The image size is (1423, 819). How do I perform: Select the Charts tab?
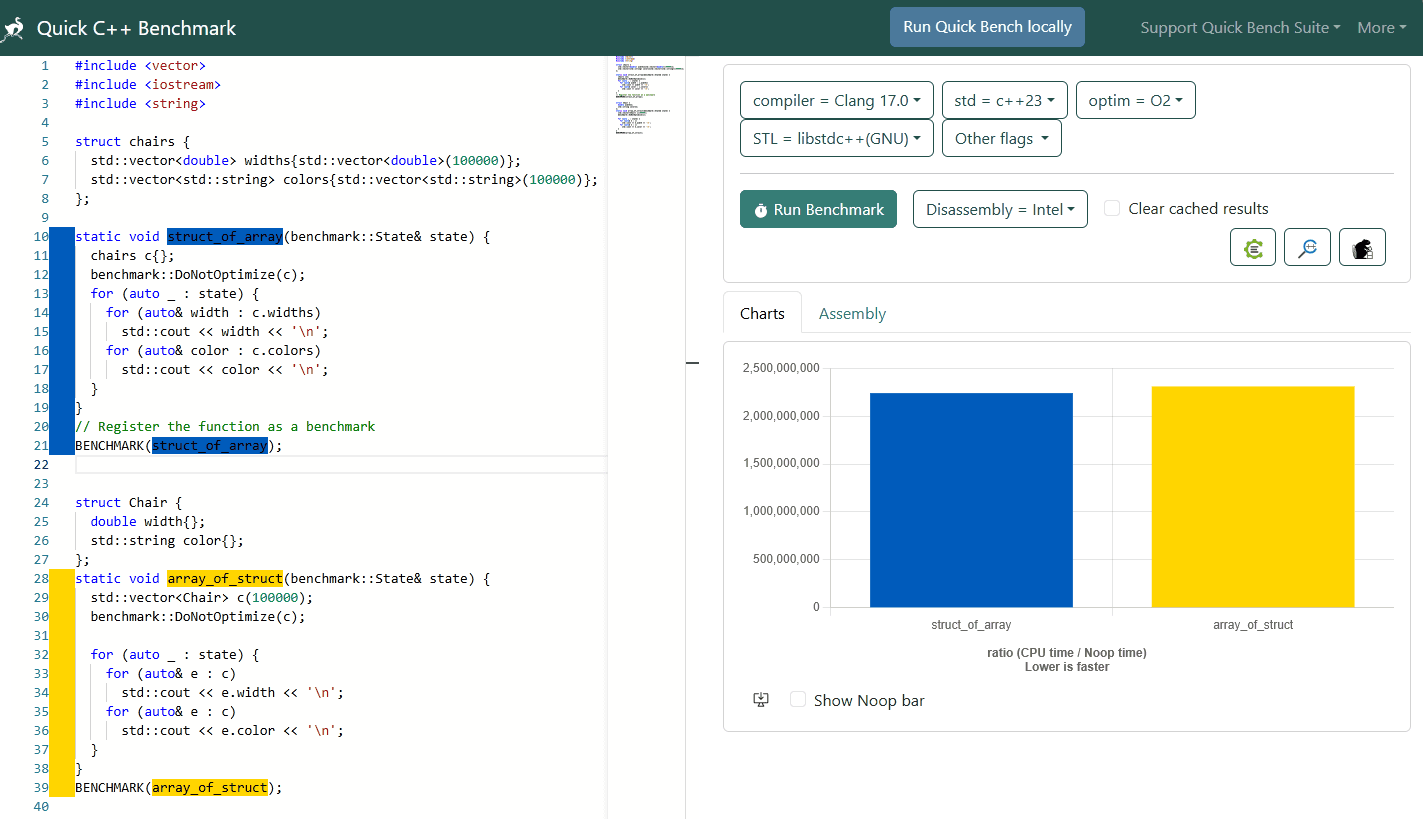pos(762,313)
